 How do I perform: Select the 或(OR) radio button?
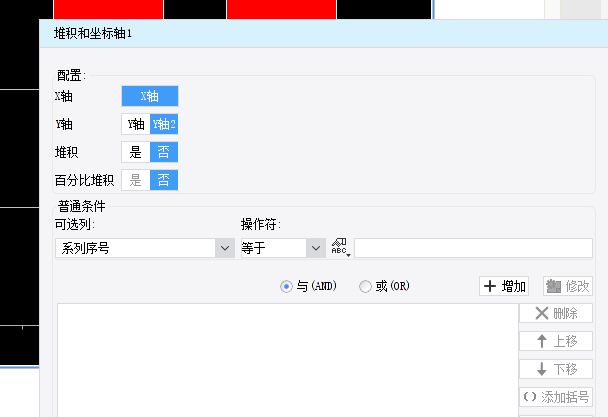[365, 287]
